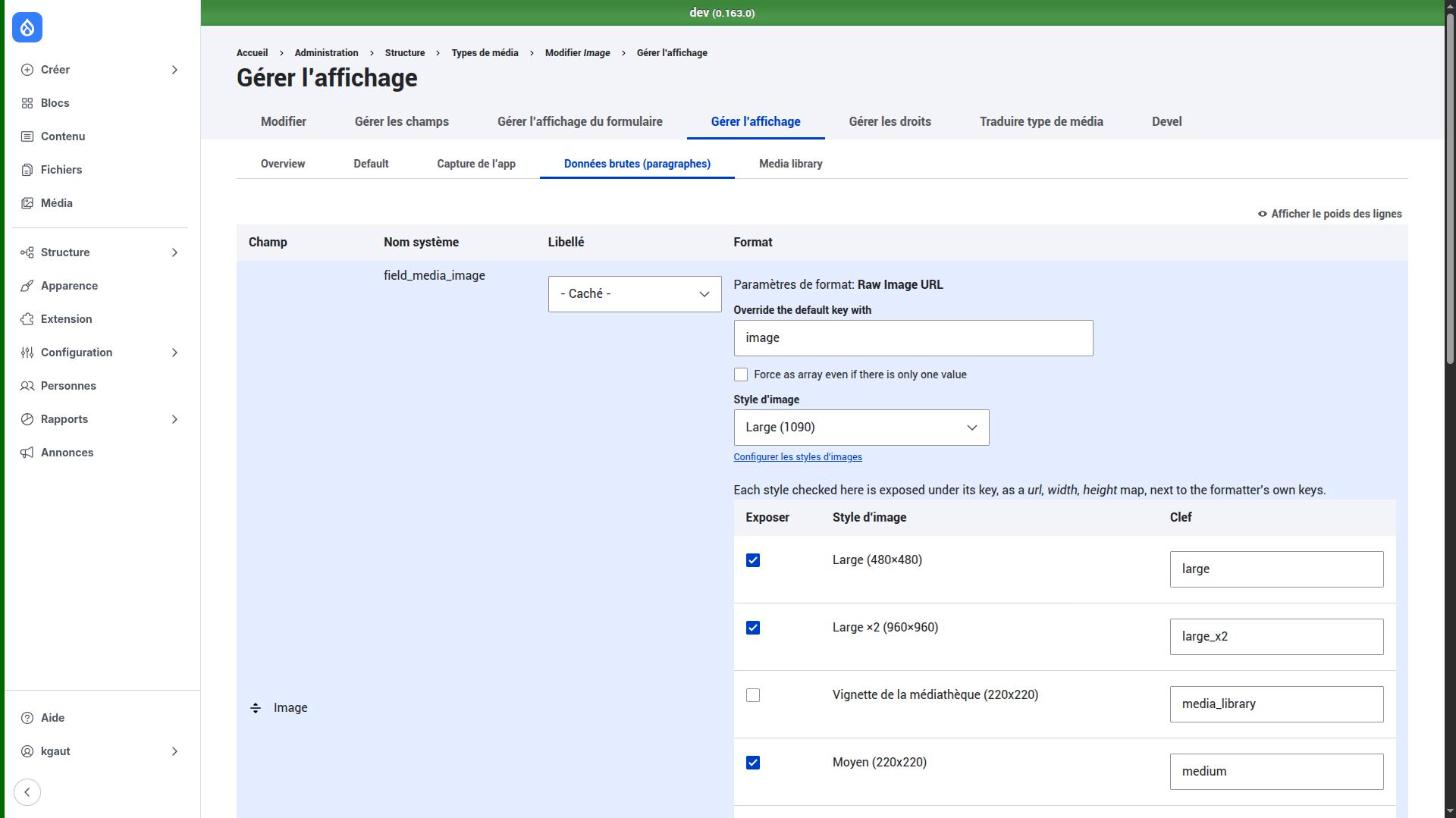Check the Vignette de la médiathèque checkbox

[x=753, y=695]
